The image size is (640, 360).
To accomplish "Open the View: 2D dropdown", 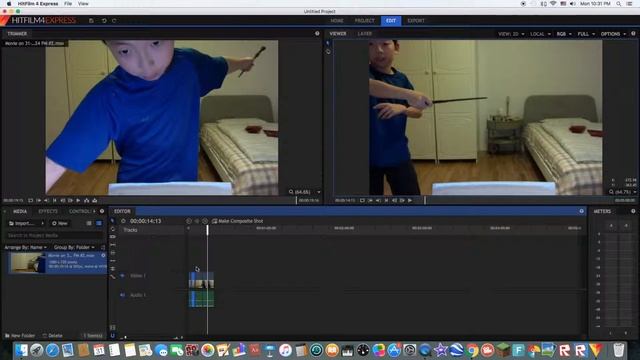I will click(511, 34).
